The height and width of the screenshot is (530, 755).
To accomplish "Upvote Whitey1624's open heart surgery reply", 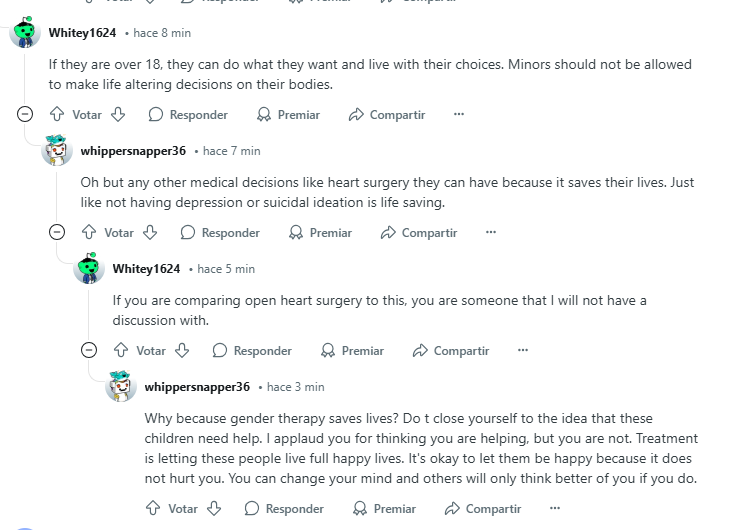I will [121, 350].
